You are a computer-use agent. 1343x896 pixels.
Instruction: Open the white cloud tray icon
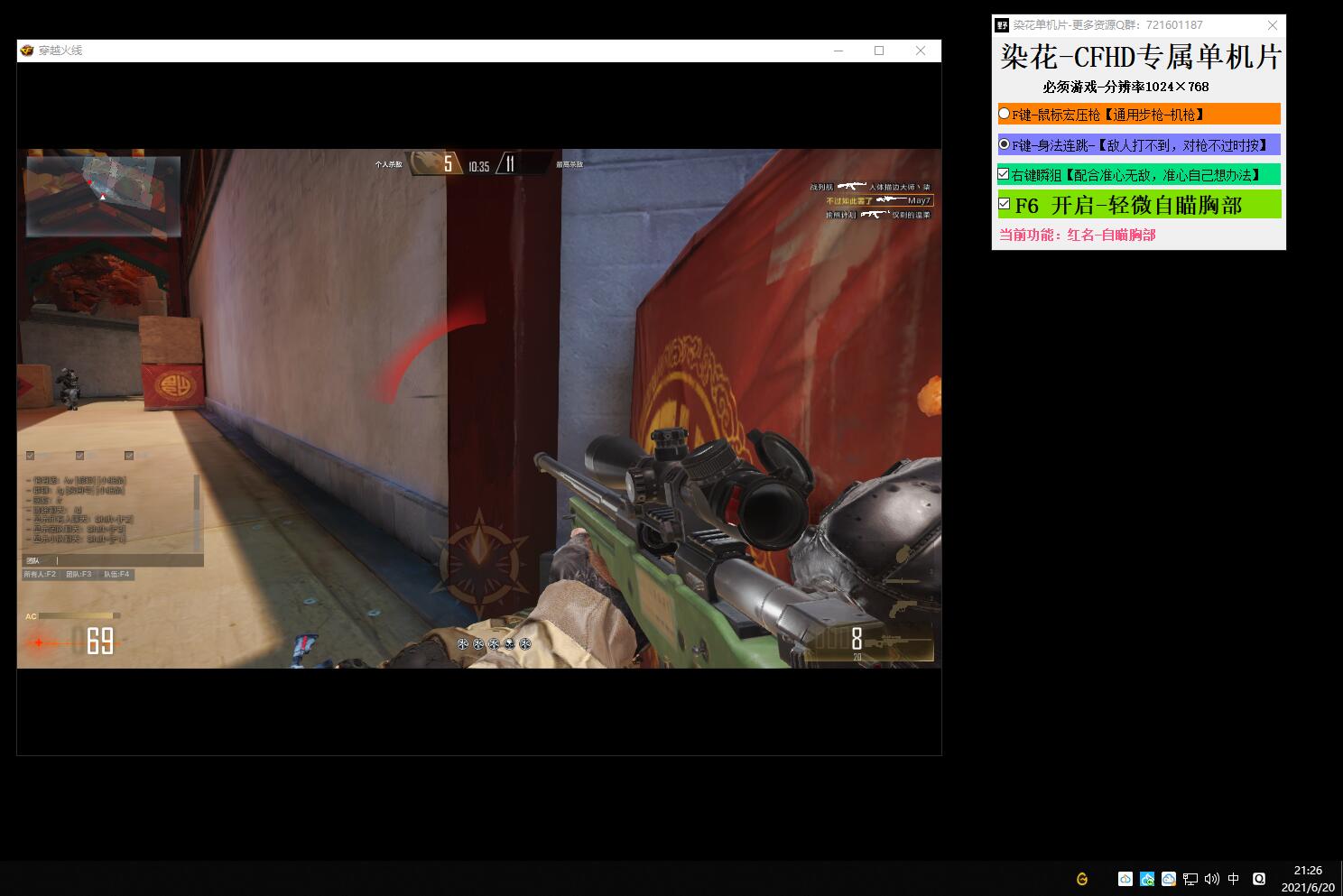(1125, 879)
